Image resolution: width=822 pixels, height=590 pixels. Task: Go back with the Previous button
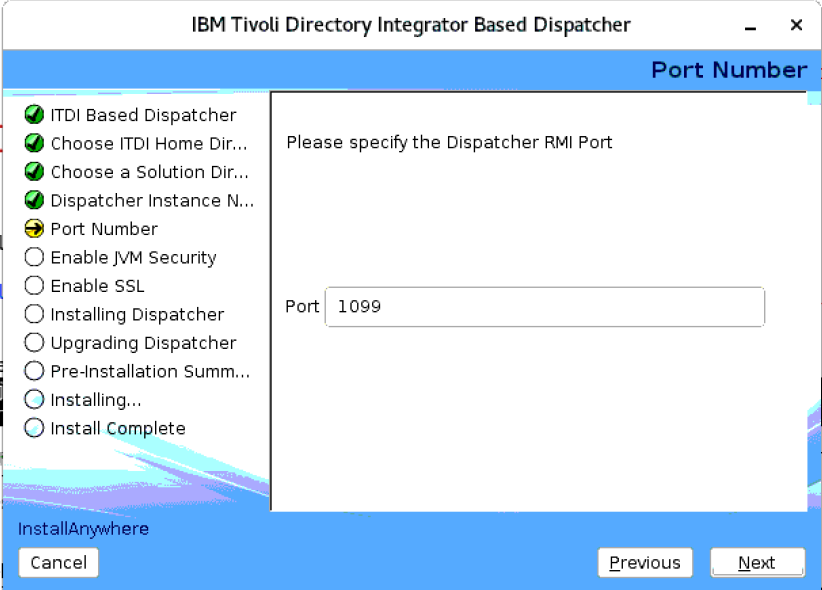click(645, 563)
